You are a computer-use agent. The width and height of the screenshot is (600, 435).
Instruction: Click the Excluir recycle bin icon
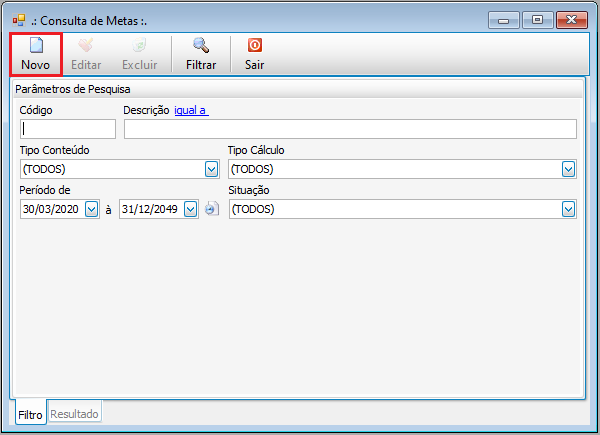[x=139, y=45]
